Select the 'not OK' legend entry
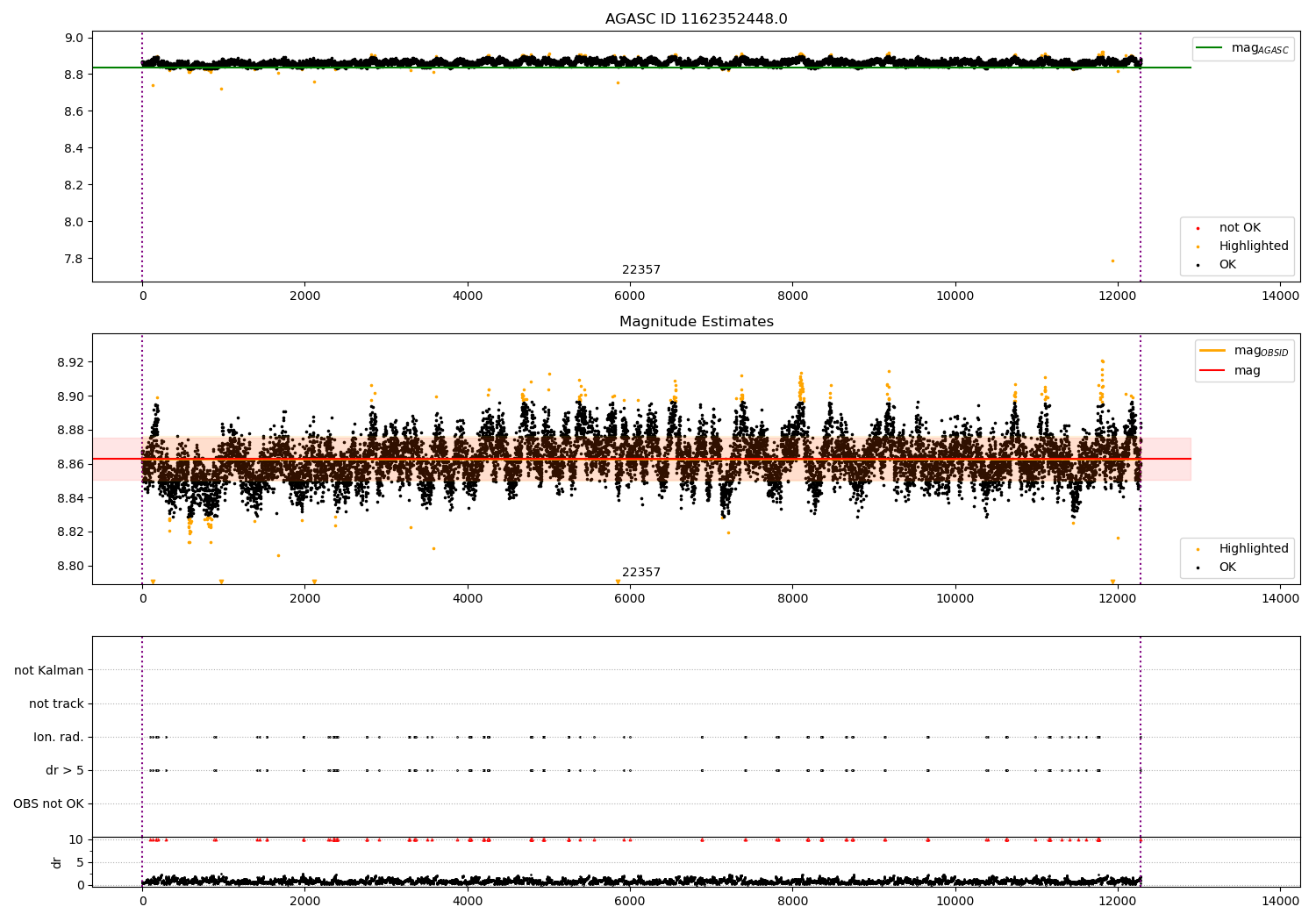1316x921 pixels. (1240, 228)
